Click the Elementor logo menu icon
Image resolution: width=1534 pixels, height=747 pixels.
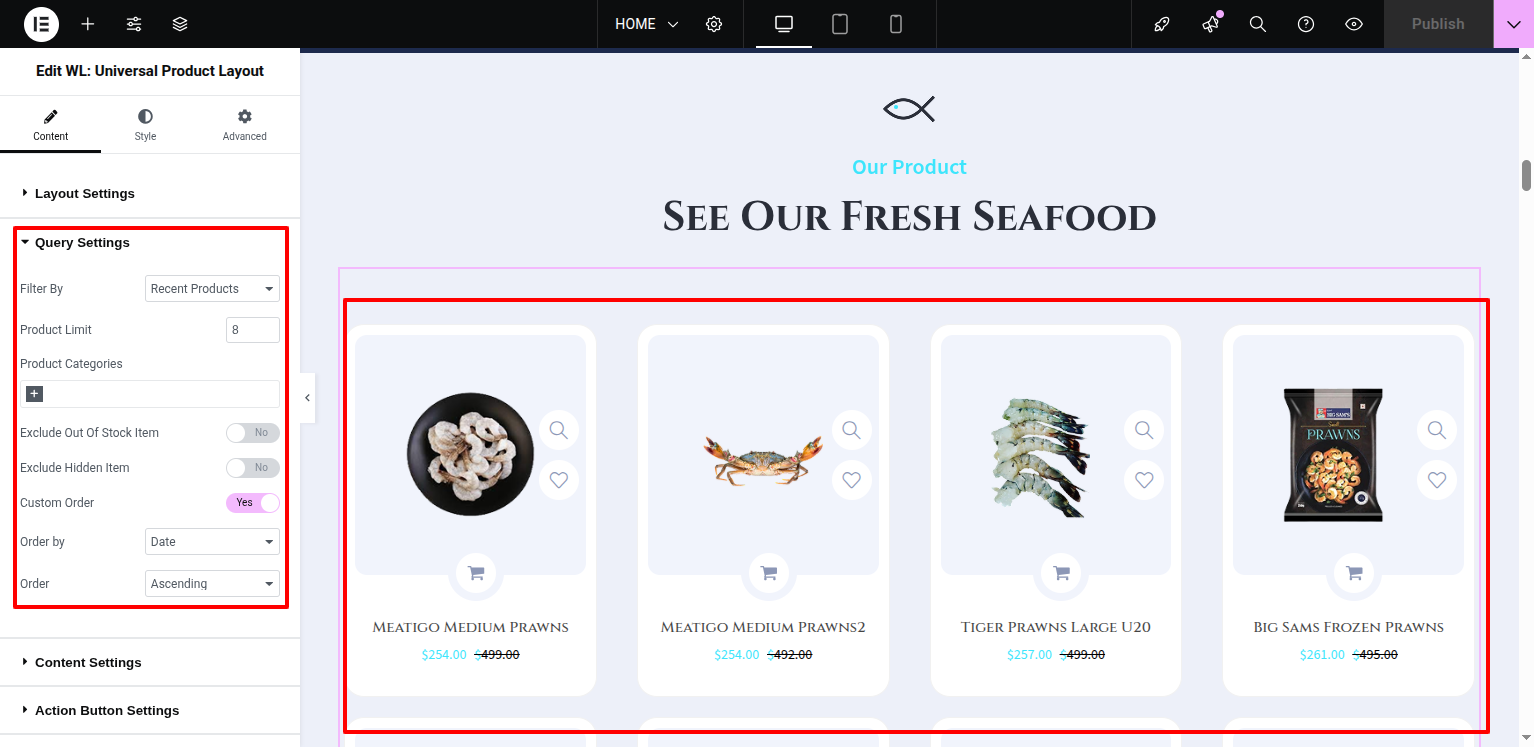coord(42,24)
